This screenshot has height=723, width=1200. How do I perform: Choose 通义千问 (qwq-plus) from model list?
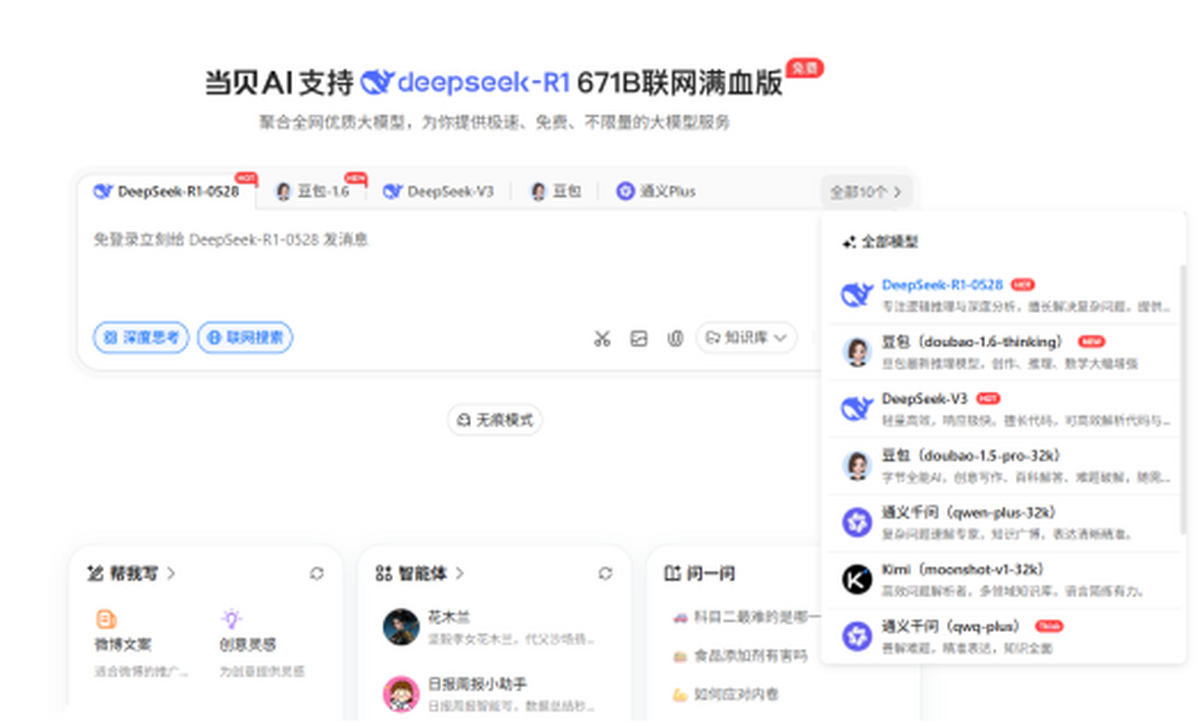pyautogui.click(x=1002, y=637)
